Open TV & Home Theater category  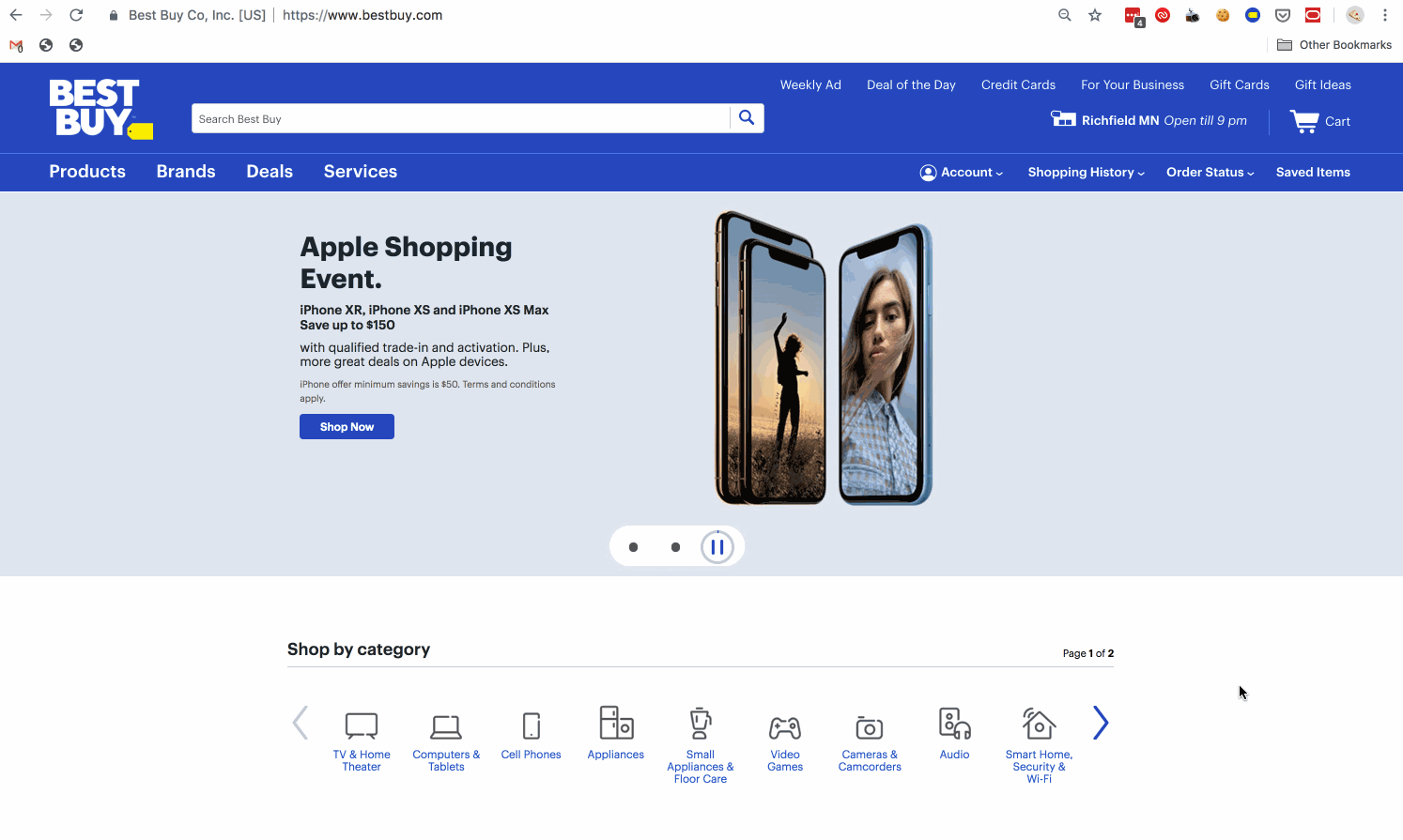coord(362,740)
